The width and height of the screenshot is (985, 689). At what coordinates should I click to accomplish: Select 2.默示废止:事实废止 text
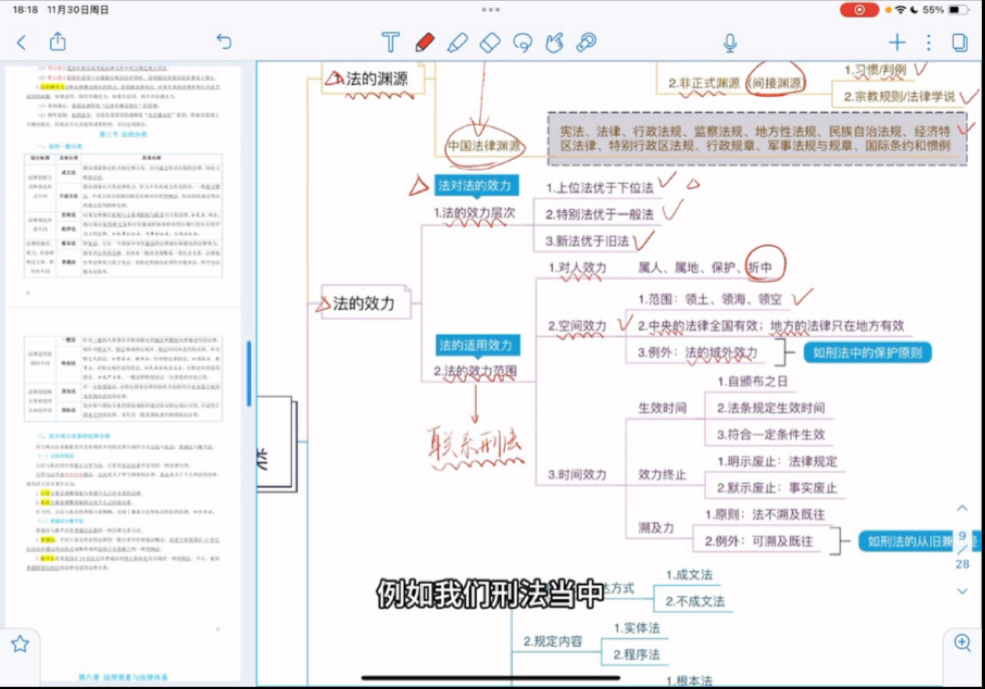[x=777, y=488]
